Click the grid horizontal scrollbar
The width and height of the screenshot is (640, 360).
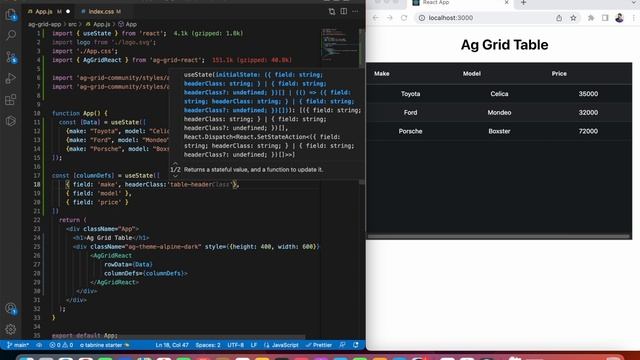tap(499, 236)
